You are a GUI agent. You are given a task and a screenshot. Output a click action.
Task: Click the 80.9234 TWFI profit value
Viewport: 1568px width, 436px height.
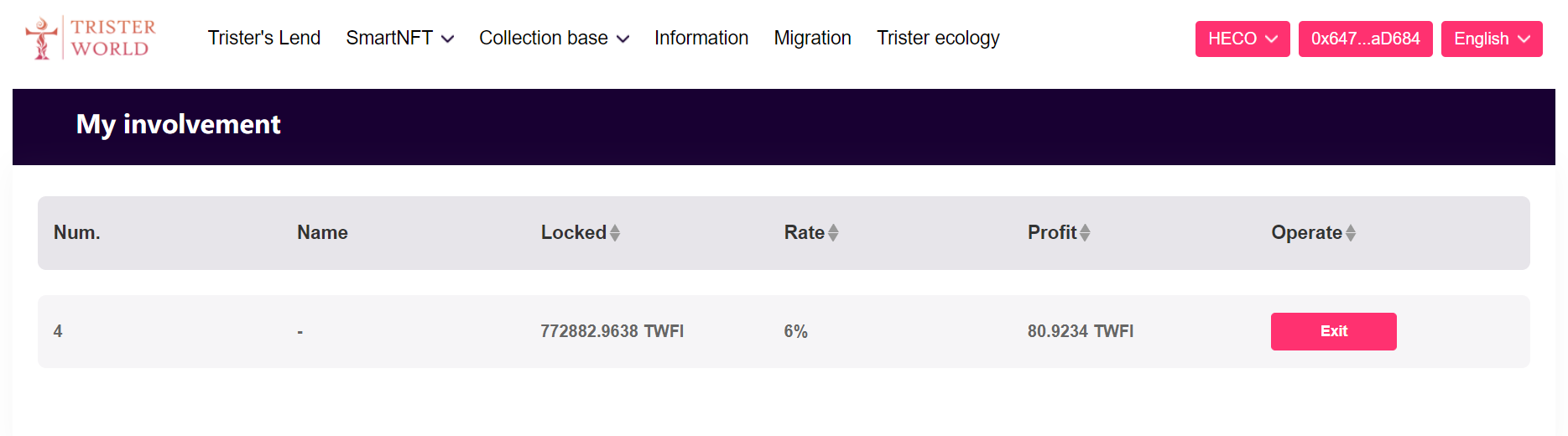(1080, 331)
